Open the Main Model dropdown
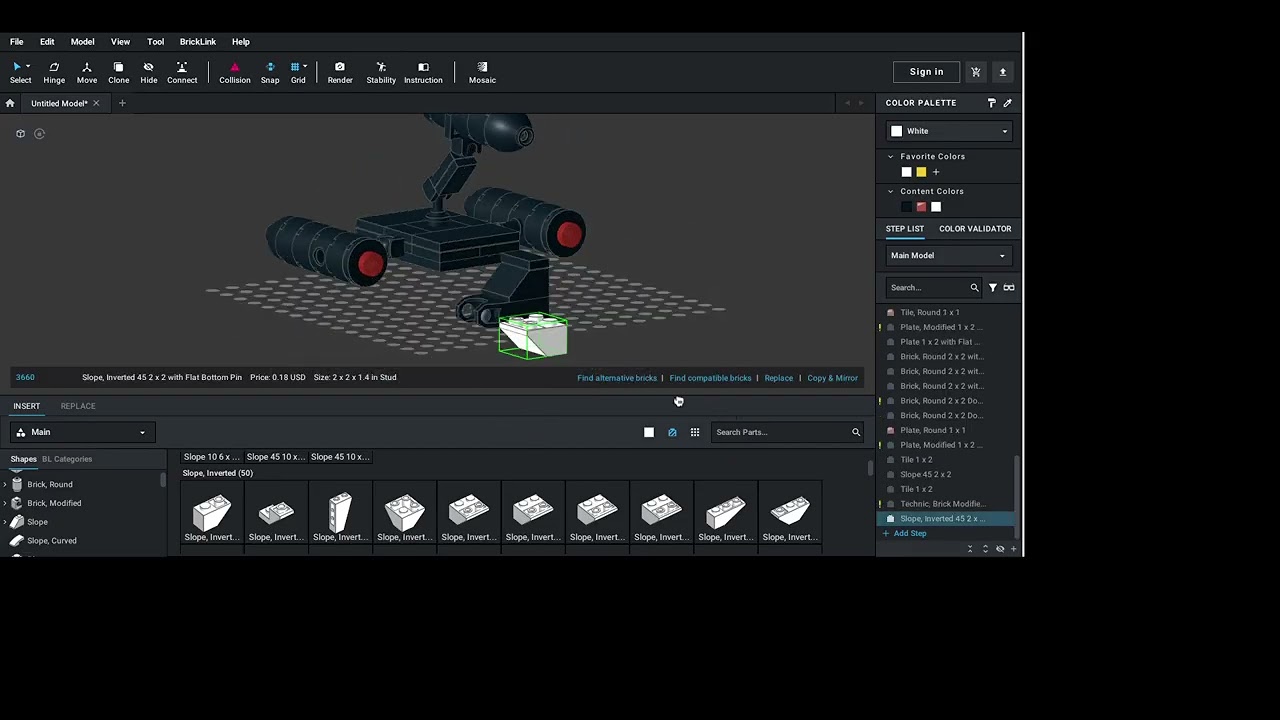 click(x=949, y=256)
